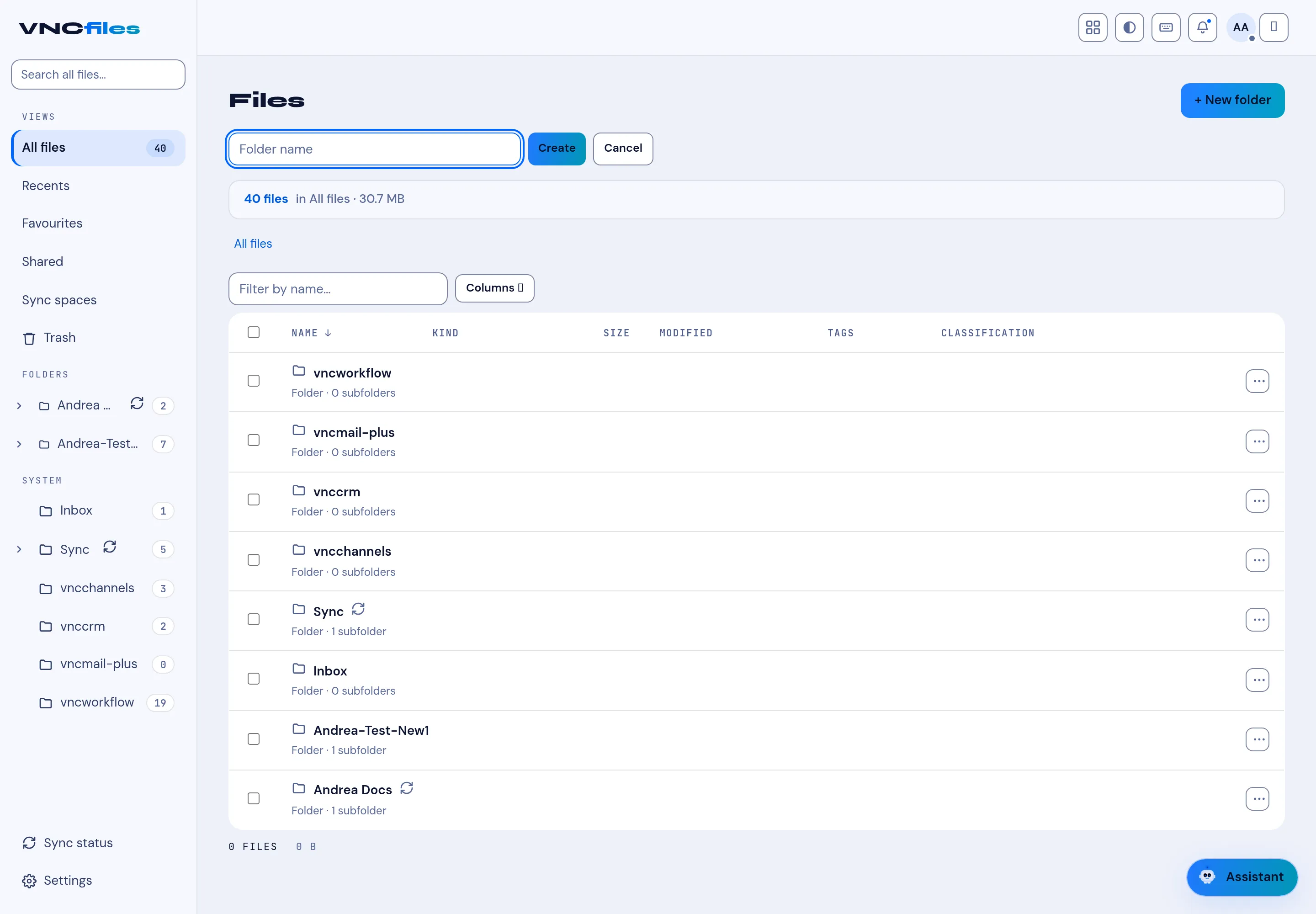Open more actions for Inbox row
This screenshot has height=914, width=1316.
point(1257,680)
